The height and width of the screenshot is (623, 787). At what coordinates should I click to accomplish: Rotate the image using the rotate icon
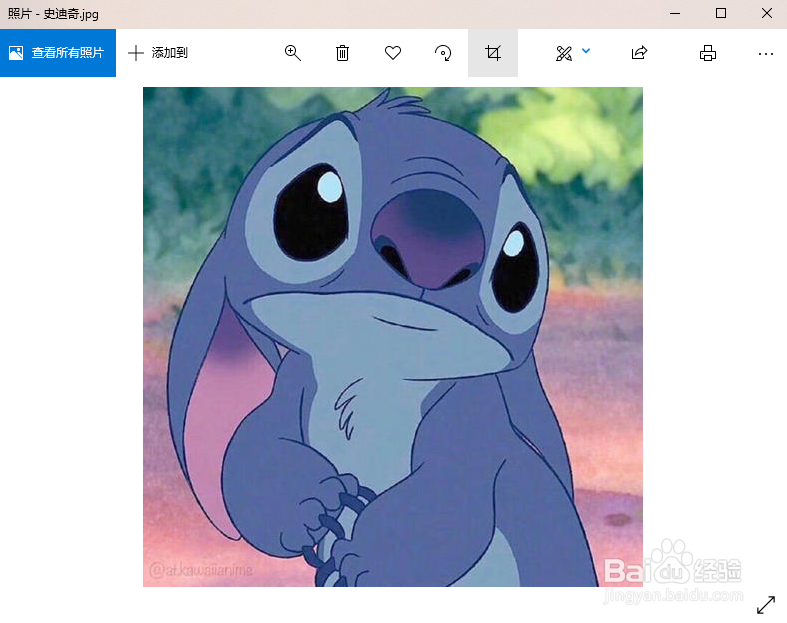pos(443,53)
